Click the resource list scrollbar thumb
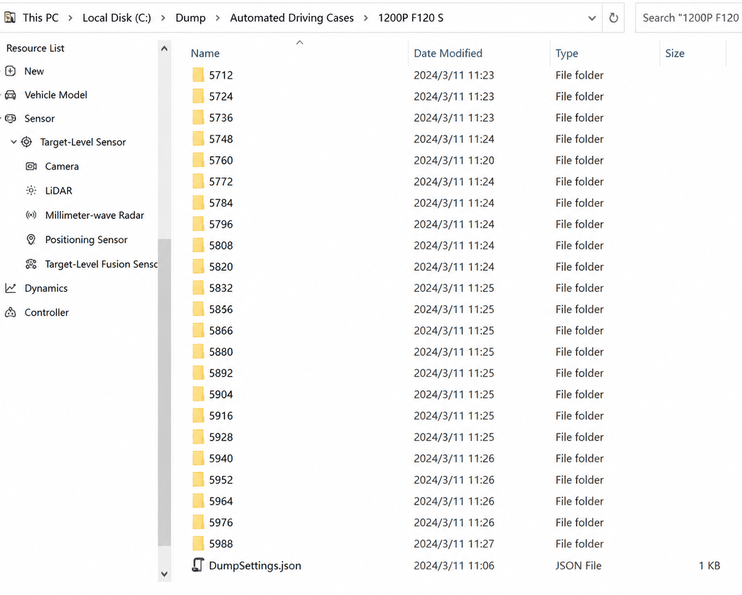The width and height of the screenshot is (742, 595). [164, 392]
